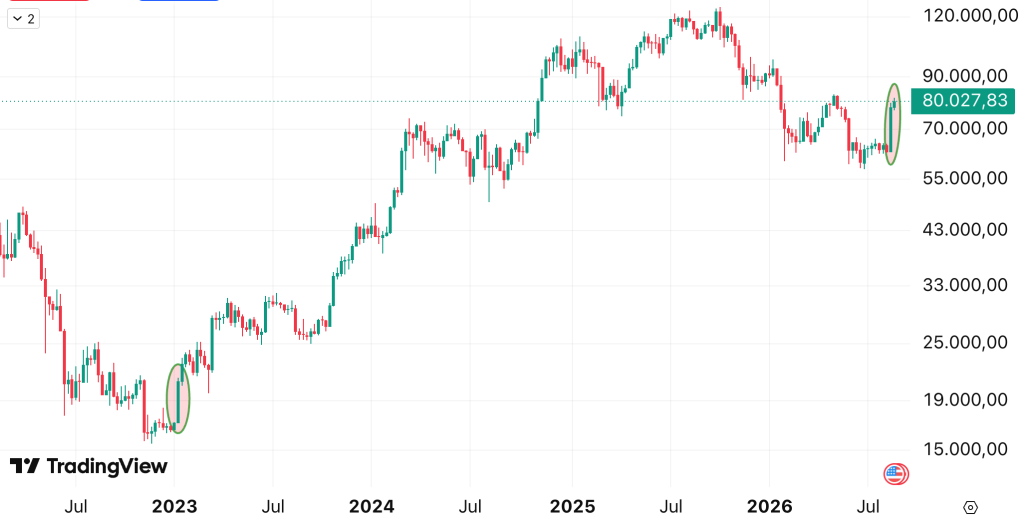Click the 15.000,00 price axis label
Screen dimensions: 1024x525
pos(966,449)
